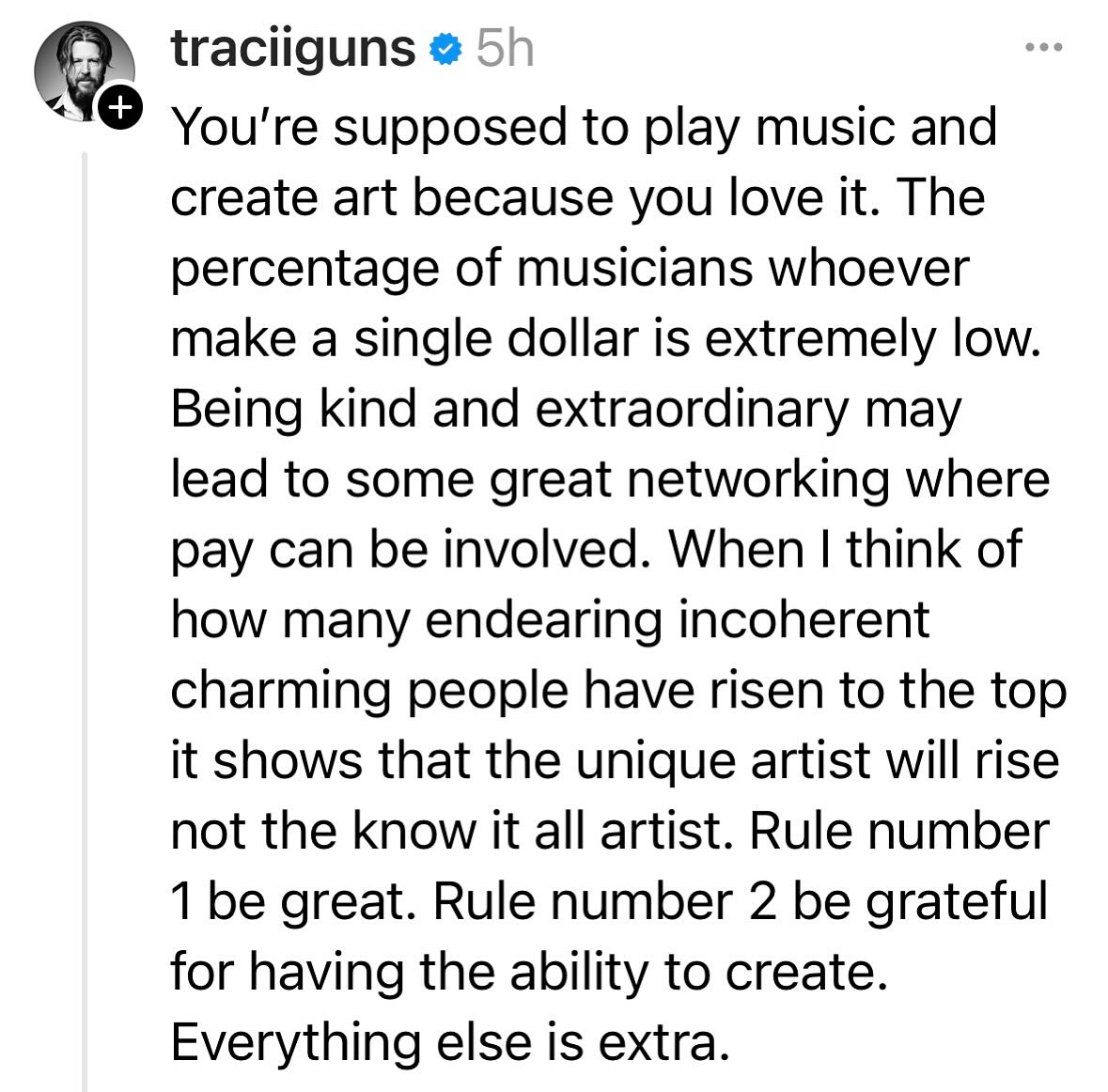1108x1092 pixels.
Task: Tap the line "make a single dollar is extremely low"
Action: click(606, 338)
